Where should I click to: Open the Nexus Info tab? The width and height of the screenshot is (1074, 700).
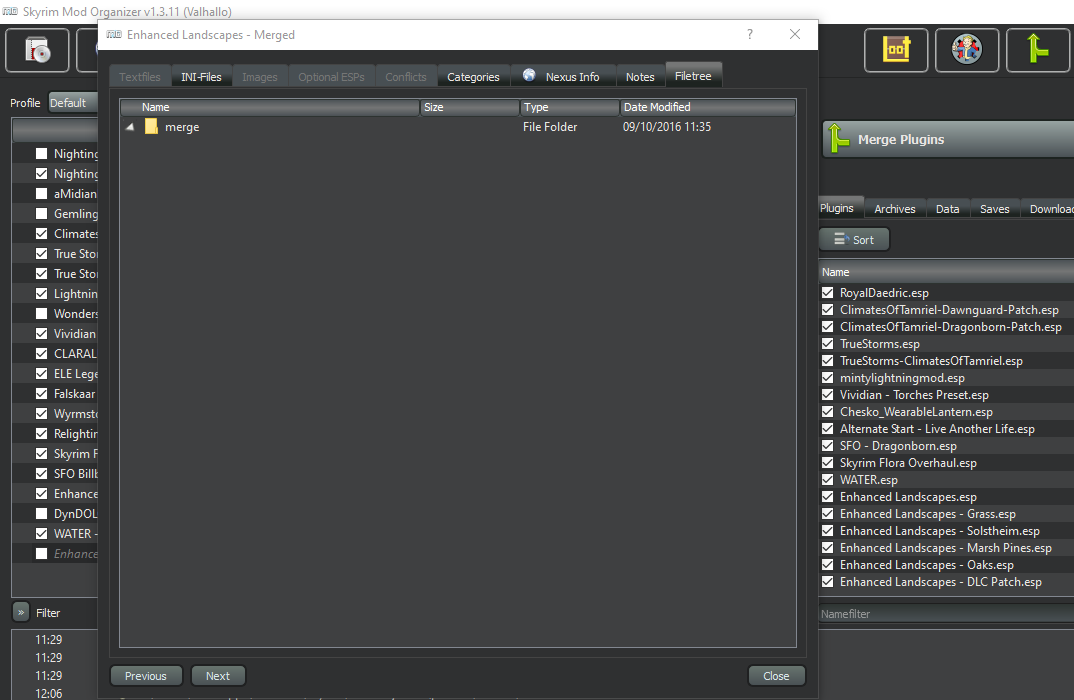pyautogui.click(x=564, y=77)
